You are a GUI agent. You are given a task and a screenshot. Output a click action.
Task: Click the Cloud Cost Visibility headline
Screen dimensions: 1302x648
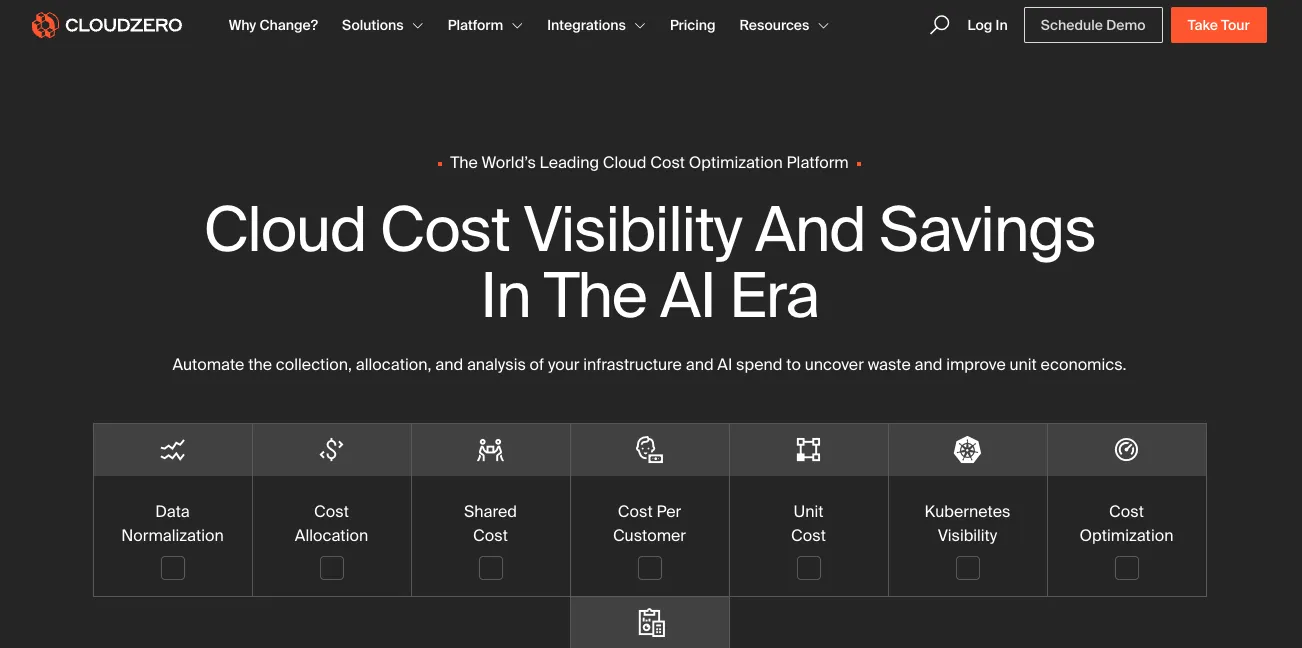click(x=650, y=262)
